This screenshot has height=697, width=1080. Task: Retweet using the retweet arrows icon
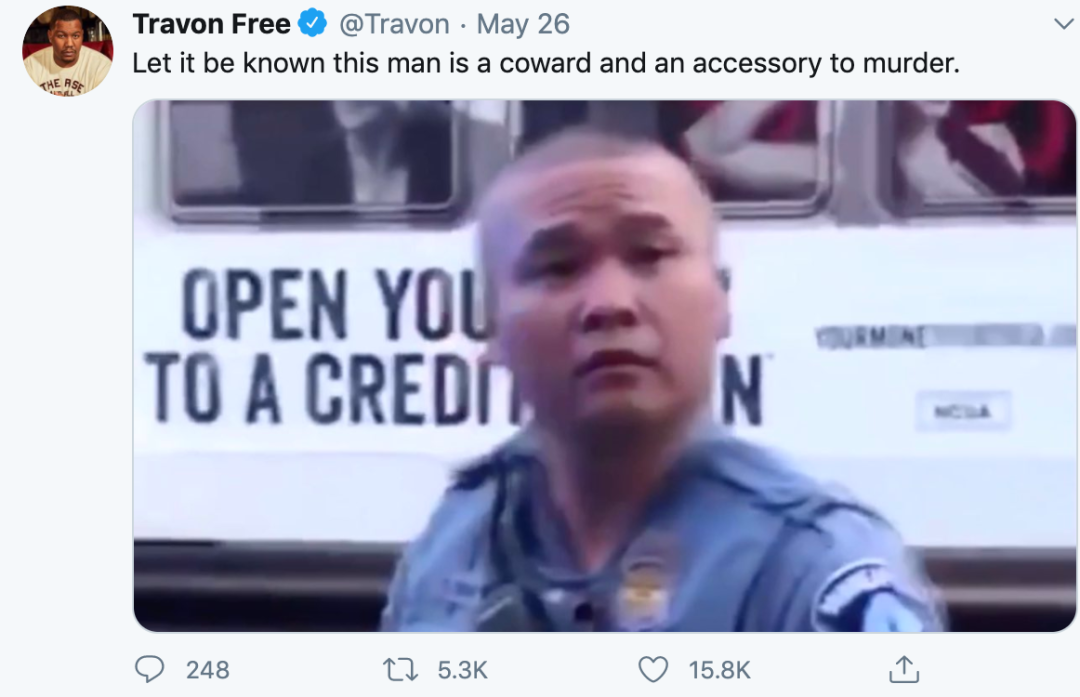tap(400, 669)
